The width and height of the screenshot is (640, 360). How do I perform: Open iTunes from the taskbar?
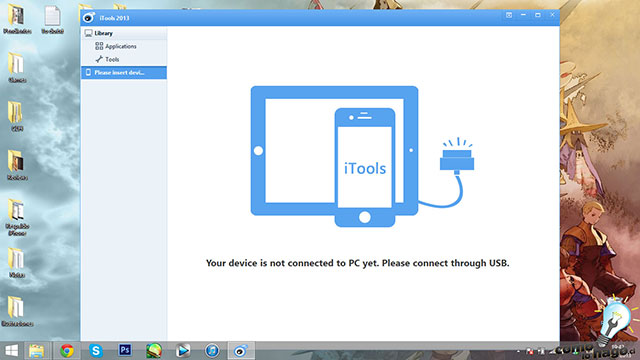coord(212,351)
